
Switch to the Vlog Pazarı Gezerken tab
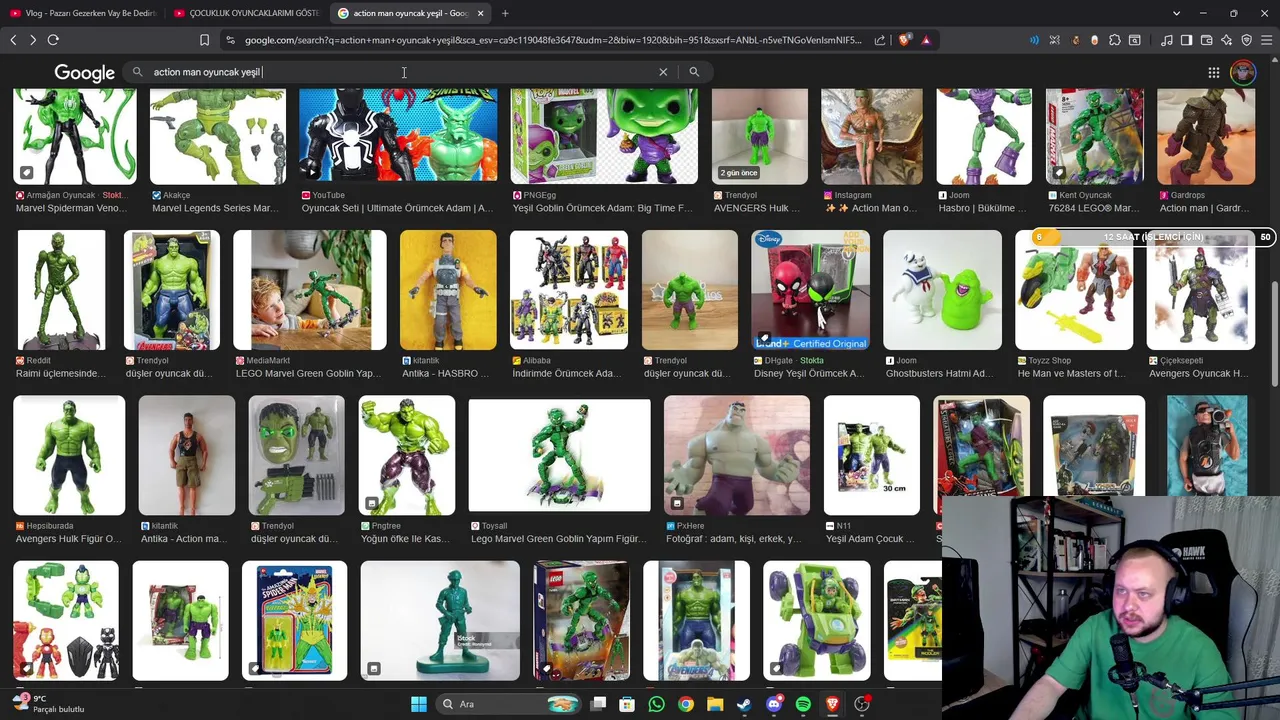click(82, 13)
